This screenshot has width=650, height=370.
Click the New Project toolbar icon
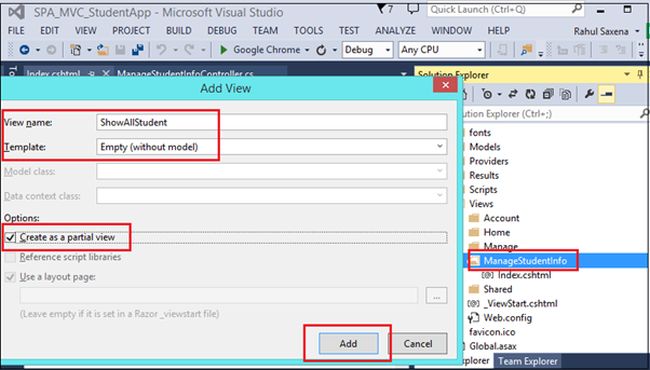(x=75, y=50)
